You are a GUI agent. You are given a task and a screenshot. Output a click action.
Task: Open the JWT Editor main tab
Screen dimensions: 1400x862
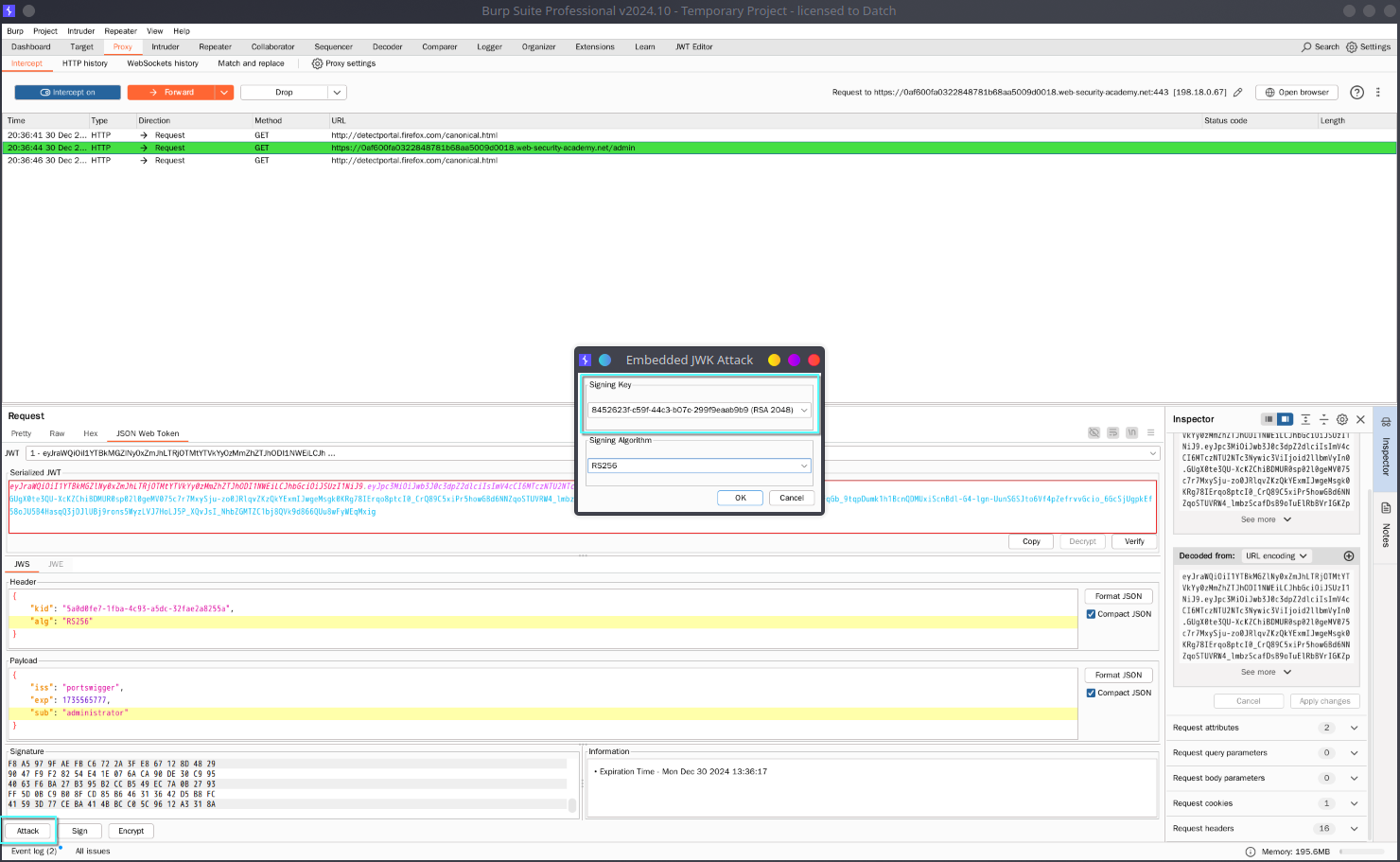coord(694,46)
